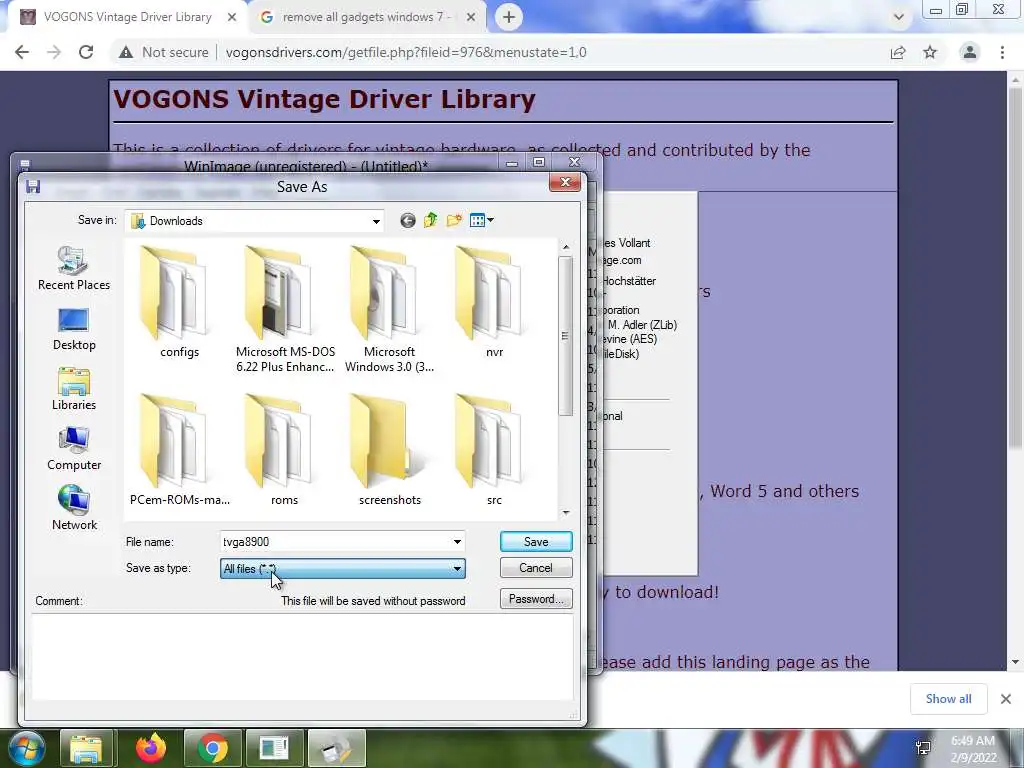Open Libraries from the places sidebar
This screenshot has height=768, width=1024.
pyautogui.click(x=74, y=389)
